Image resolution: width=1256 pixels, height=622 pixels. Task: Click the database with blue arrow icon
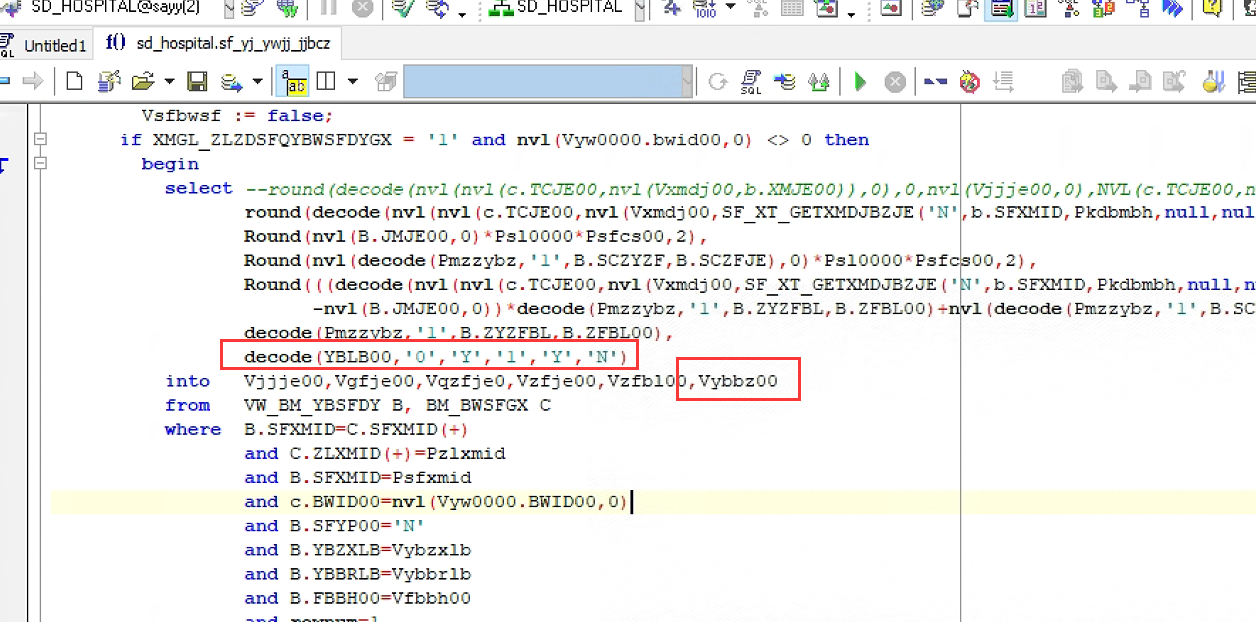click(x=785, y=81)
